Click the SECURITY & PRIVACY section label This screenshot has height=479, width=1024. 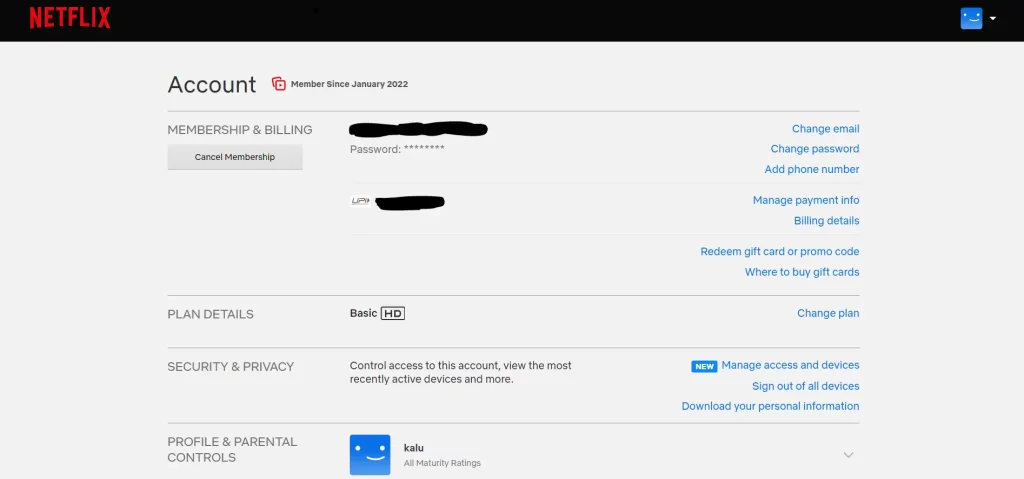point(231,367)
